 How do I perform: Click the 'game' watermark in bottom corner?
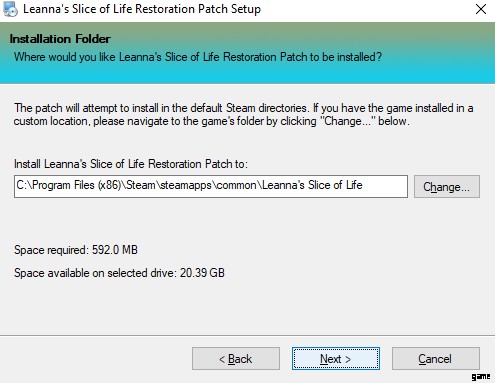481,377
